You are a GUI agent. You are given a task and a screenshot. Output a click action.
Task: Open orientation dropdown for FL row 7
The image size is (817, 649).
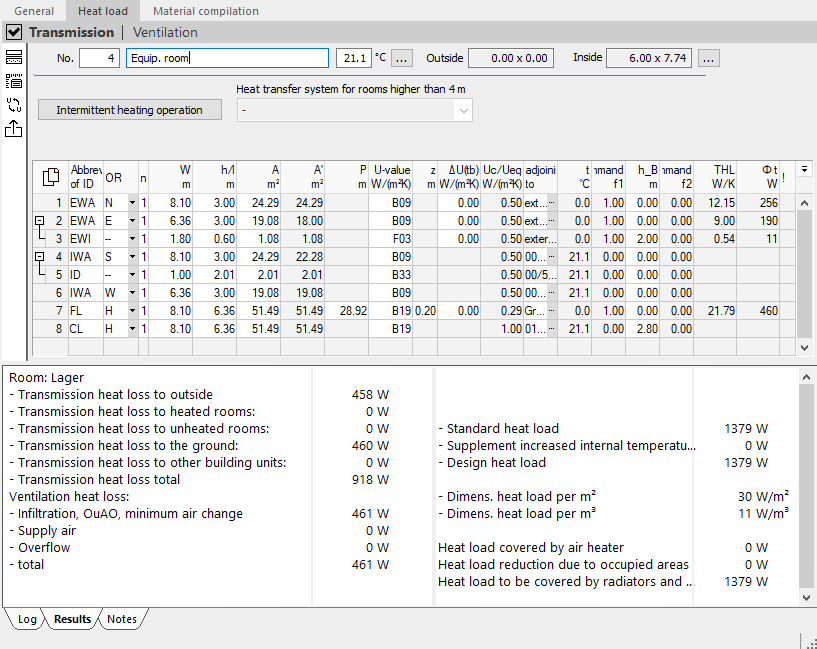pyautogui.click(x=132, y=311)
